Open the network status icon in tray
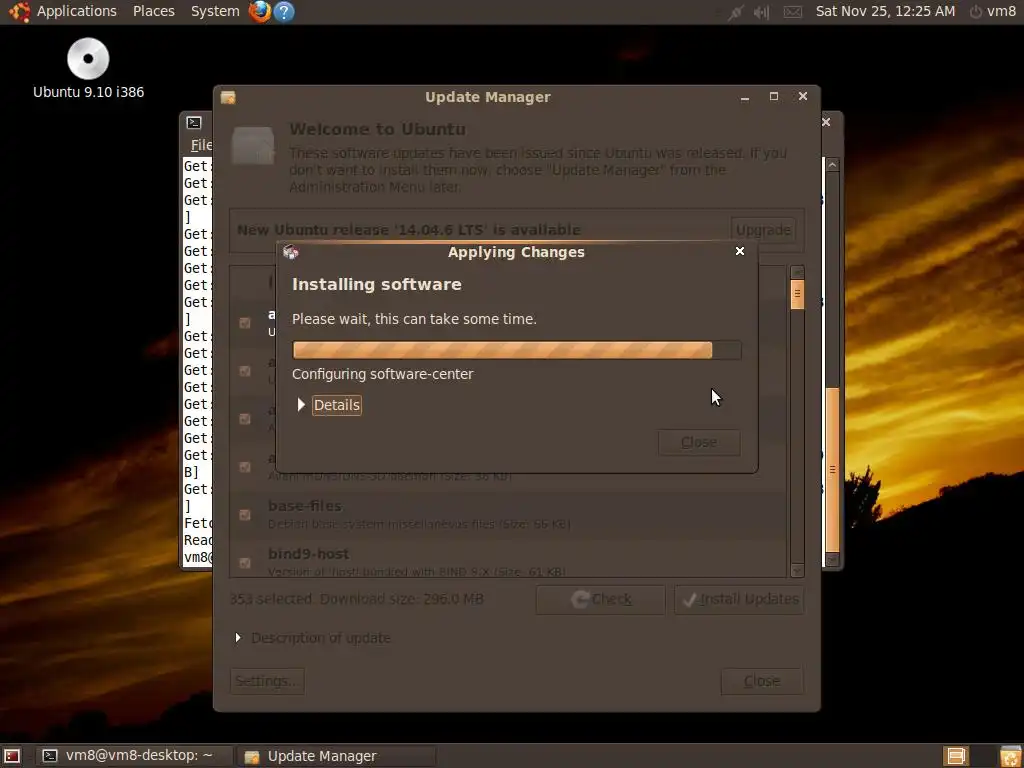Screen dimensions: 1024x768 [x=736, y=12]
